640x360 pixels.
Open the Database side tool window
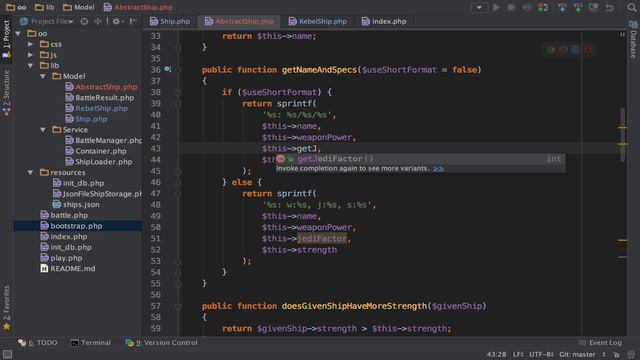633,40
